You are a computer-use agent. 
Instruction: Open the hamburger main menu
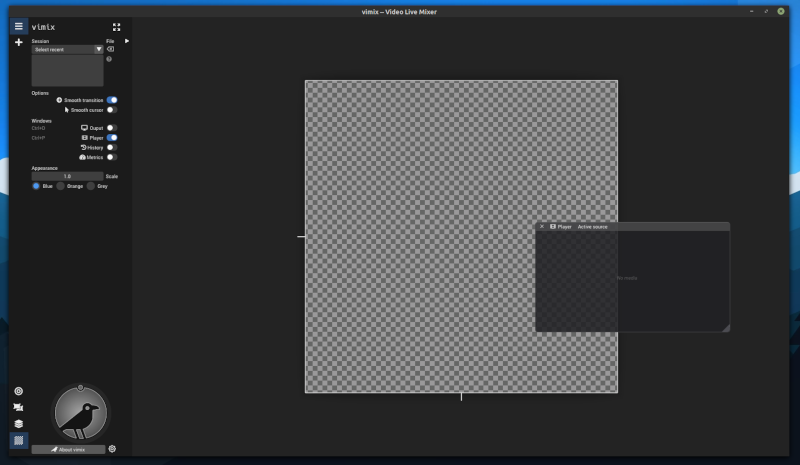(18, 27)
